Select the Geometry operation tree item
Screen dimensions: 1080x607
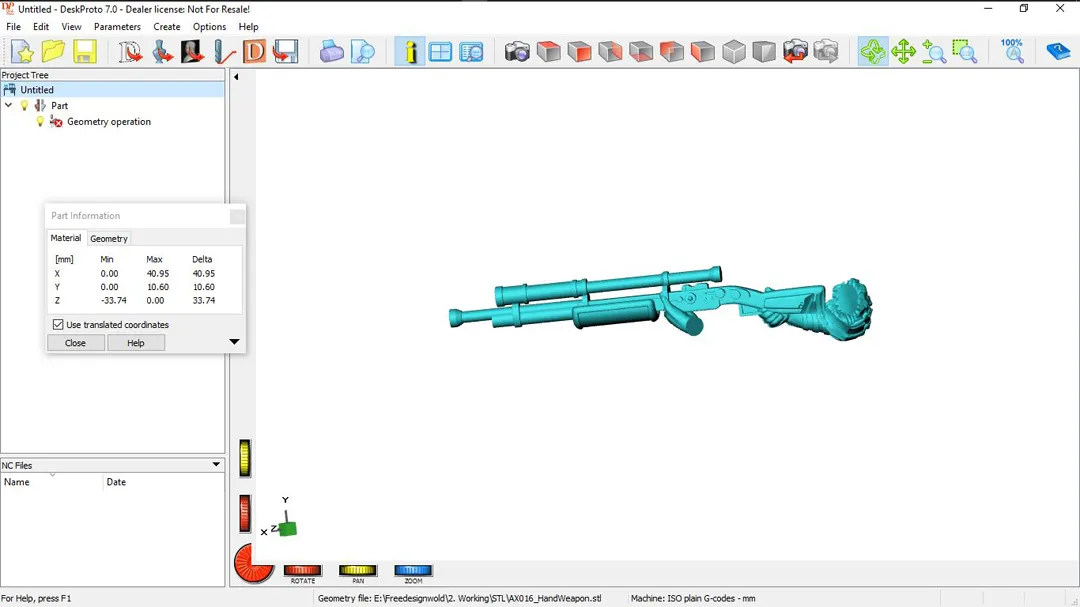pyautogui.click(x=109, y=121)
